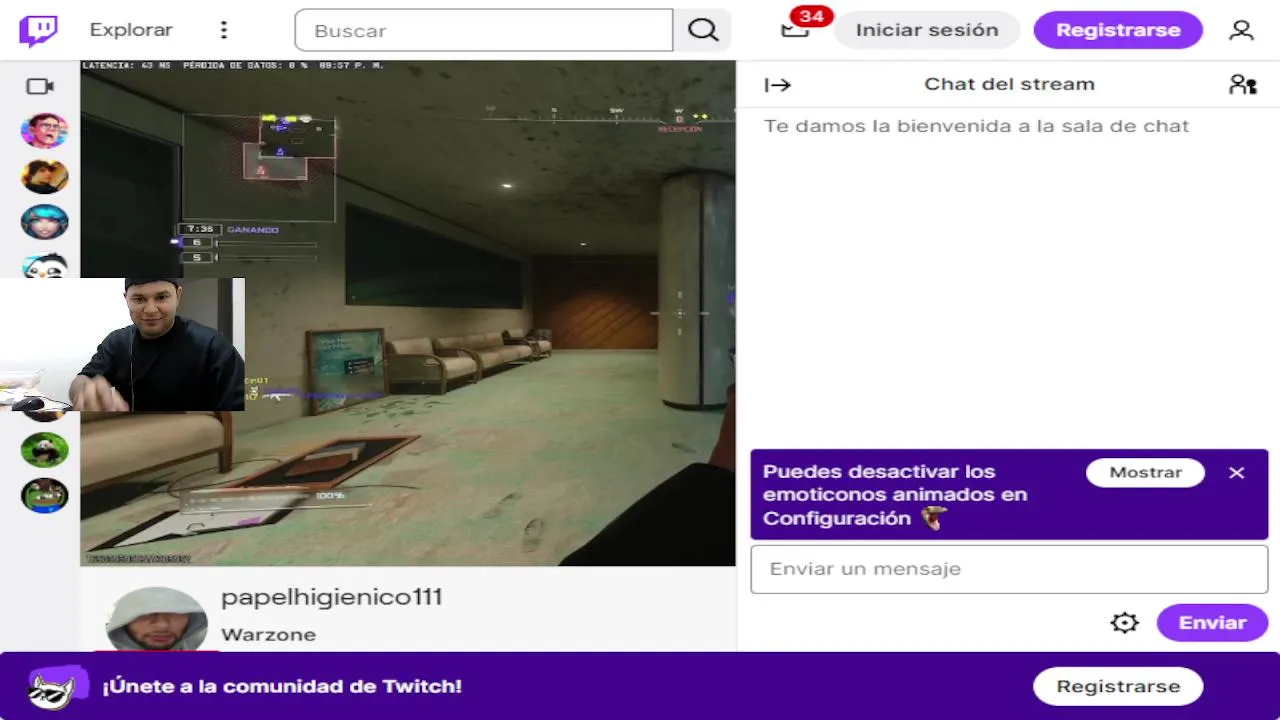Open the three-dot more options menu
Screen dimensions: 1280x720
[x=224, y=30]
